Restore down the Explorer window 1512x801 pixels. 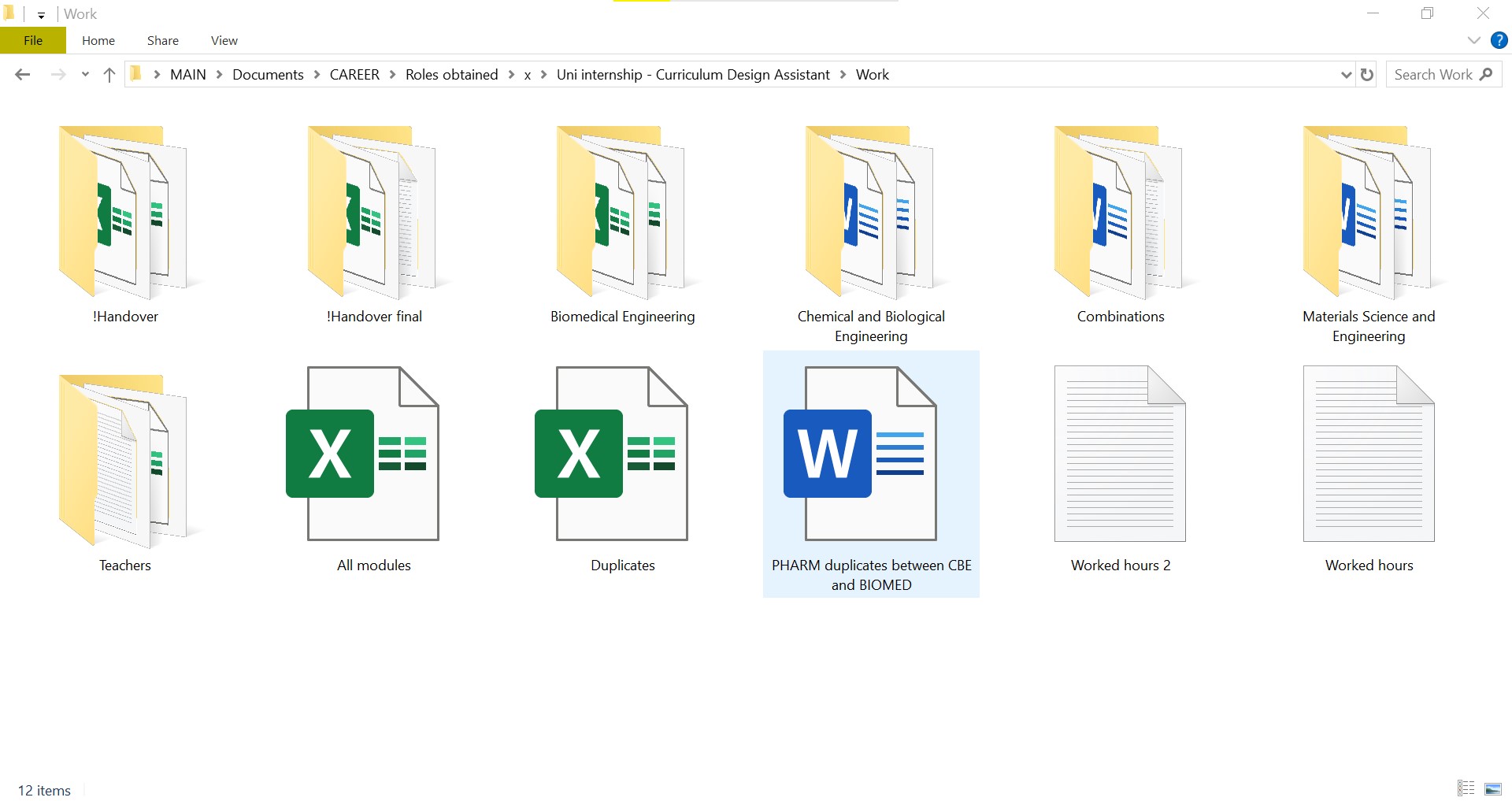(x=1427, y=13)
